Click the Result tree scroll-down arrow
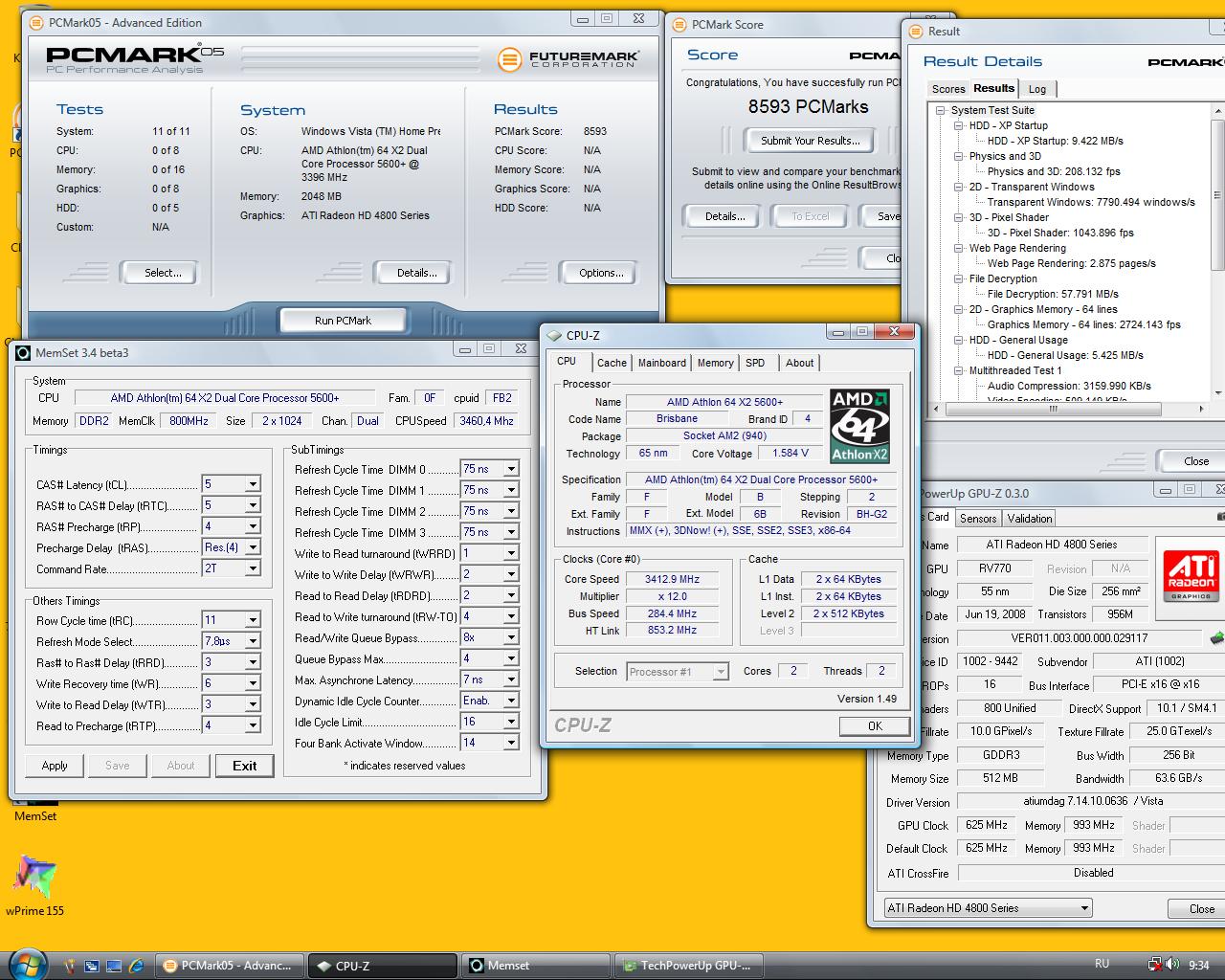 [1217, 392]
